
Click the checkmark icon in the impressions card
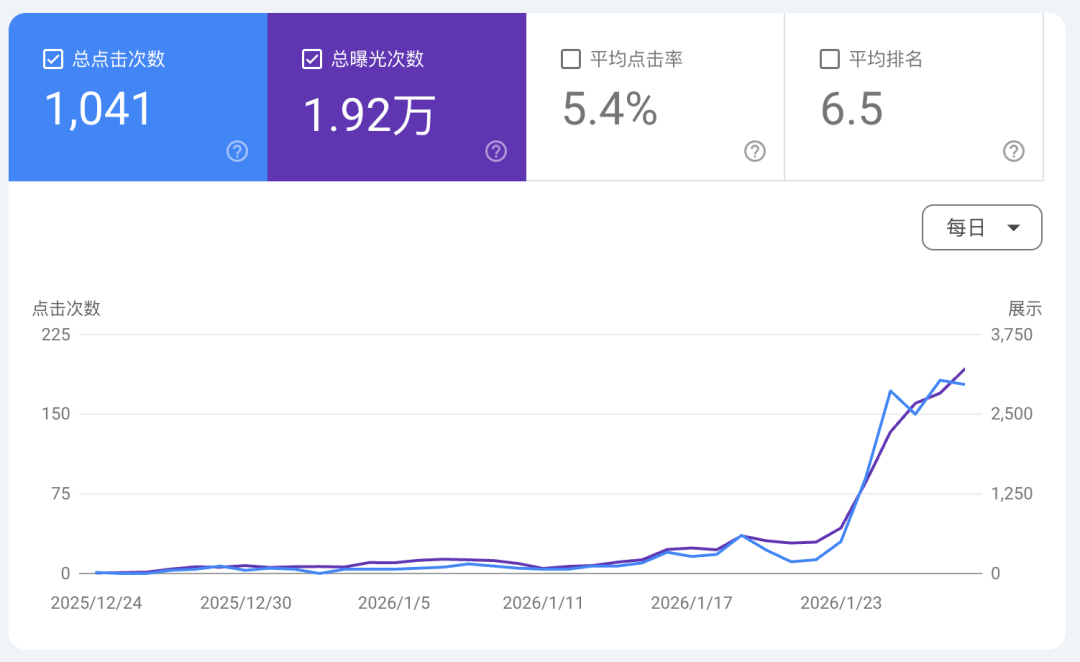click(x=311, y=58)
